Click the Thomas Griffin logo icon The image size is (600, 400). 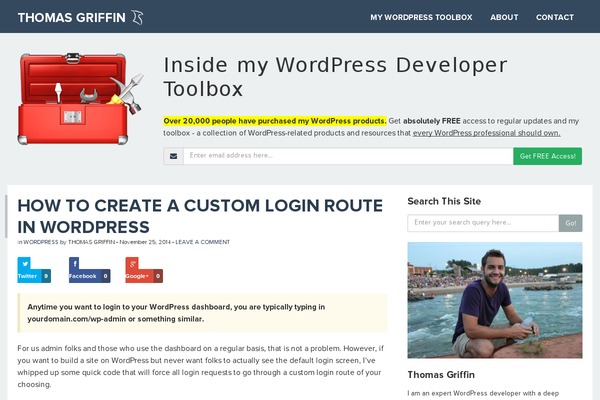(137, 17)
